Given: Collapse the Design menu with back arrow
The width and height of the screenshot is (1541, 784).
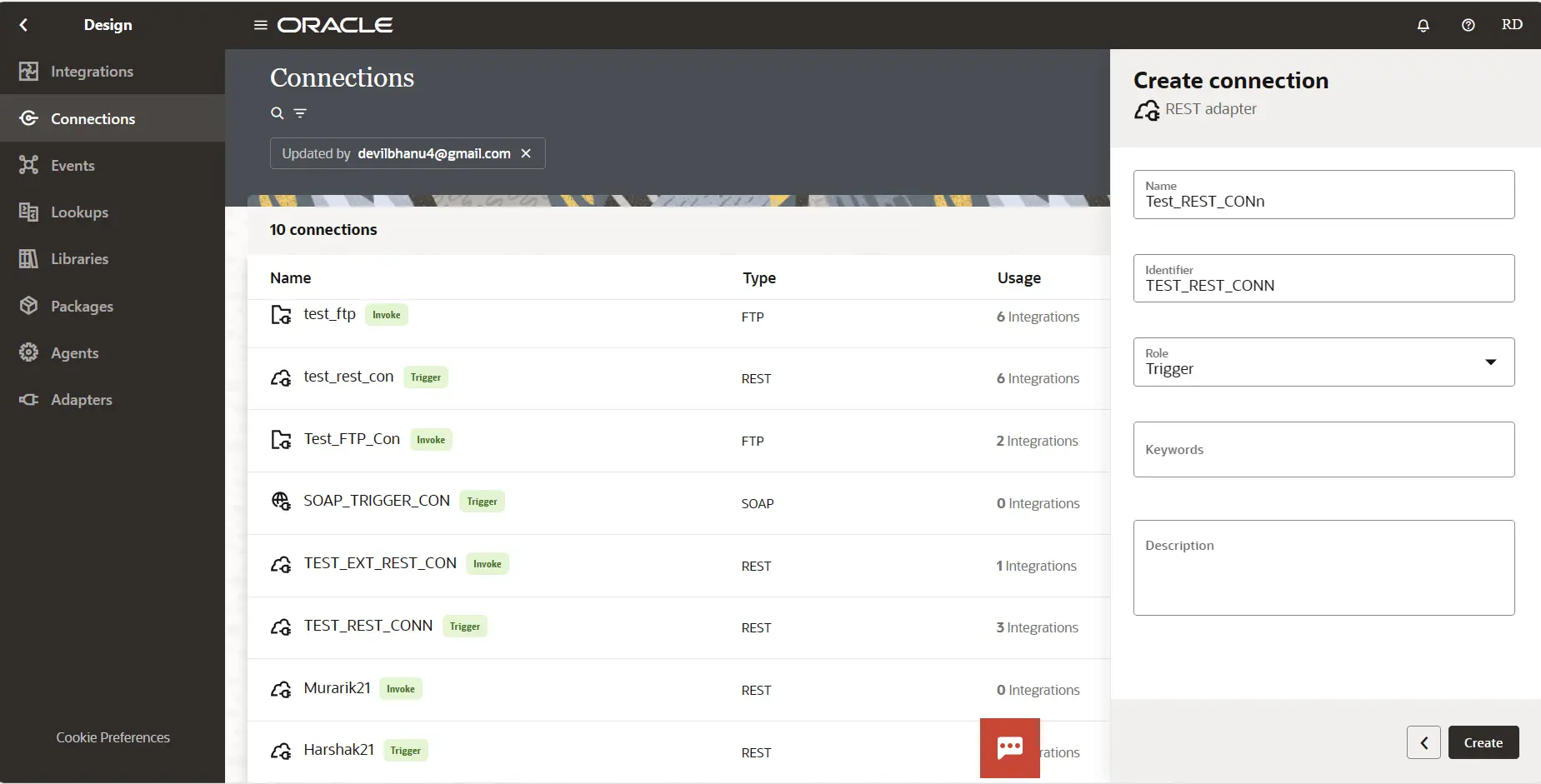Looking at the screenshot, I should coord(23,25).
